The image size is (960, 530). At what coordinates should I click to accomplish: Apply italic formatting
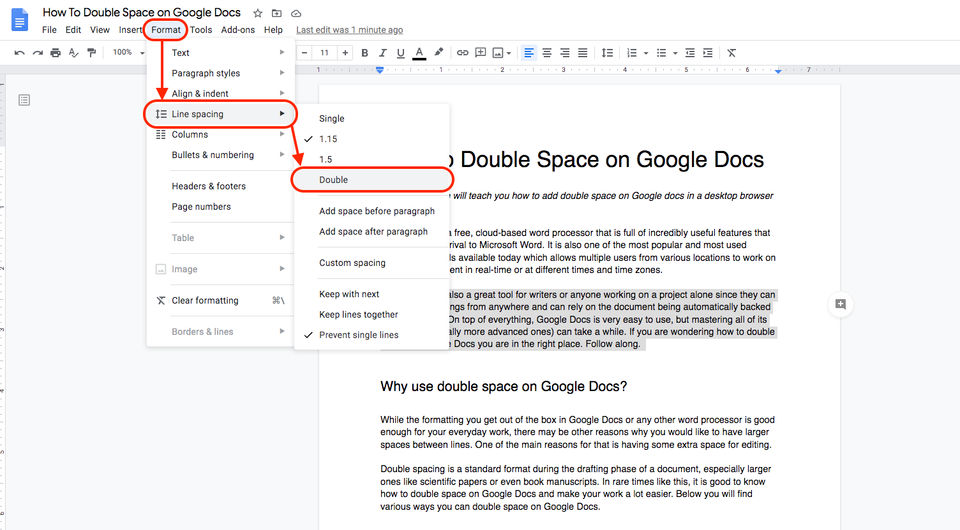coord(383,53)
